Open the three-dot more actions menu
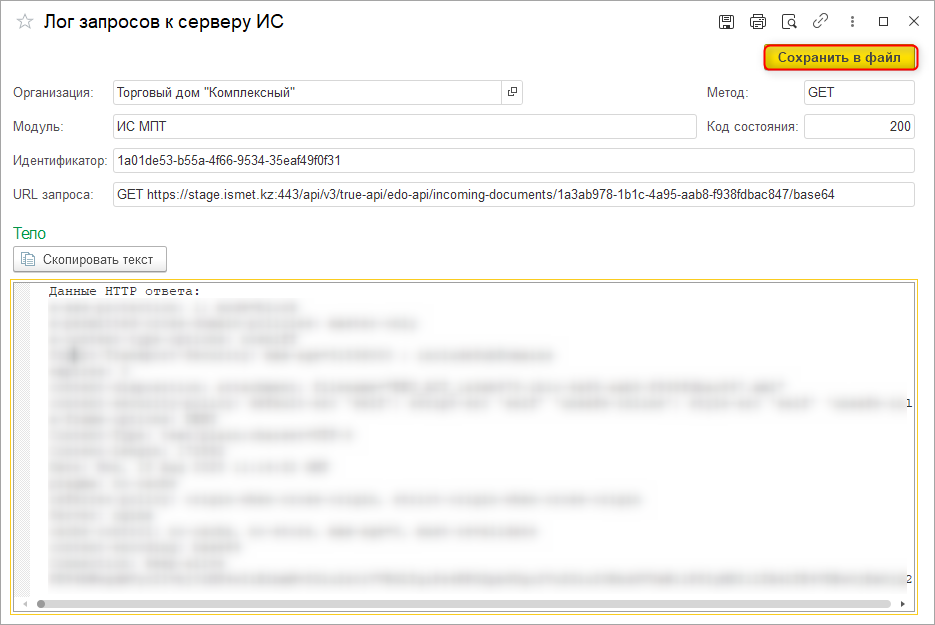This screenshot has width=935, height=625. point(852,22)
